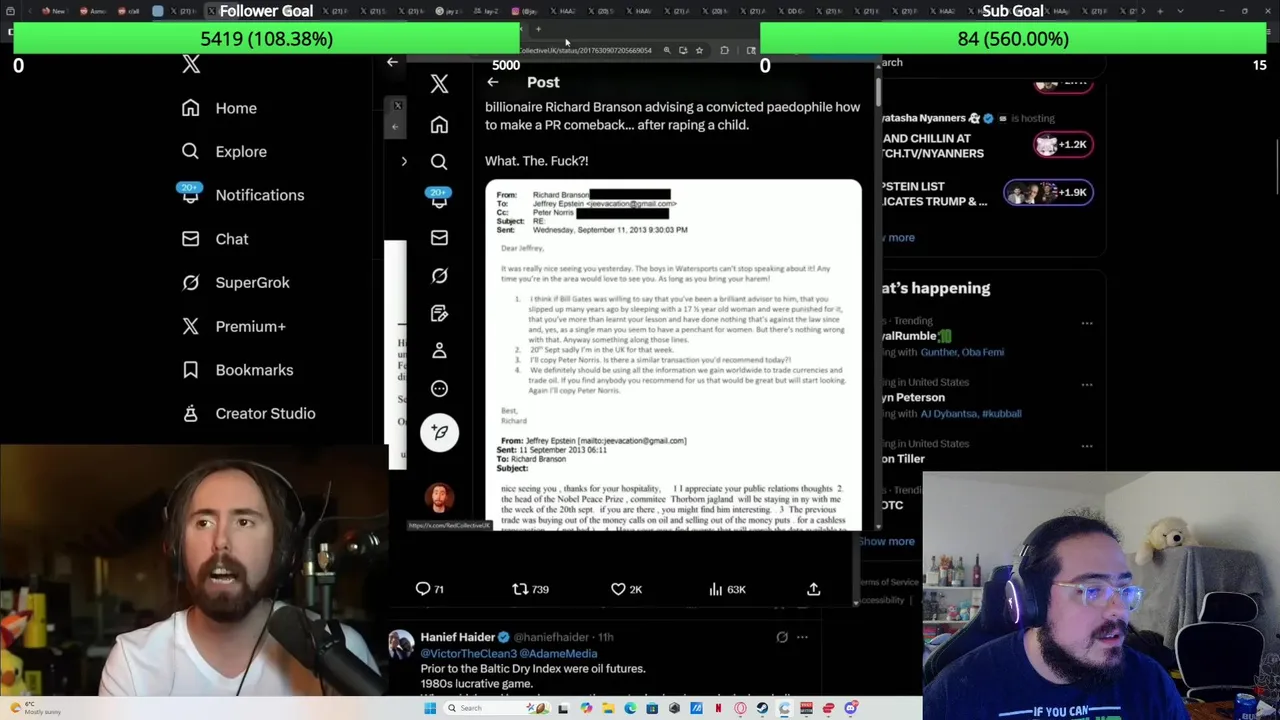The width and height of the screenshot is (1280, 720).
Task: Click the @haniefhaider handle
Action: point(551,637)
